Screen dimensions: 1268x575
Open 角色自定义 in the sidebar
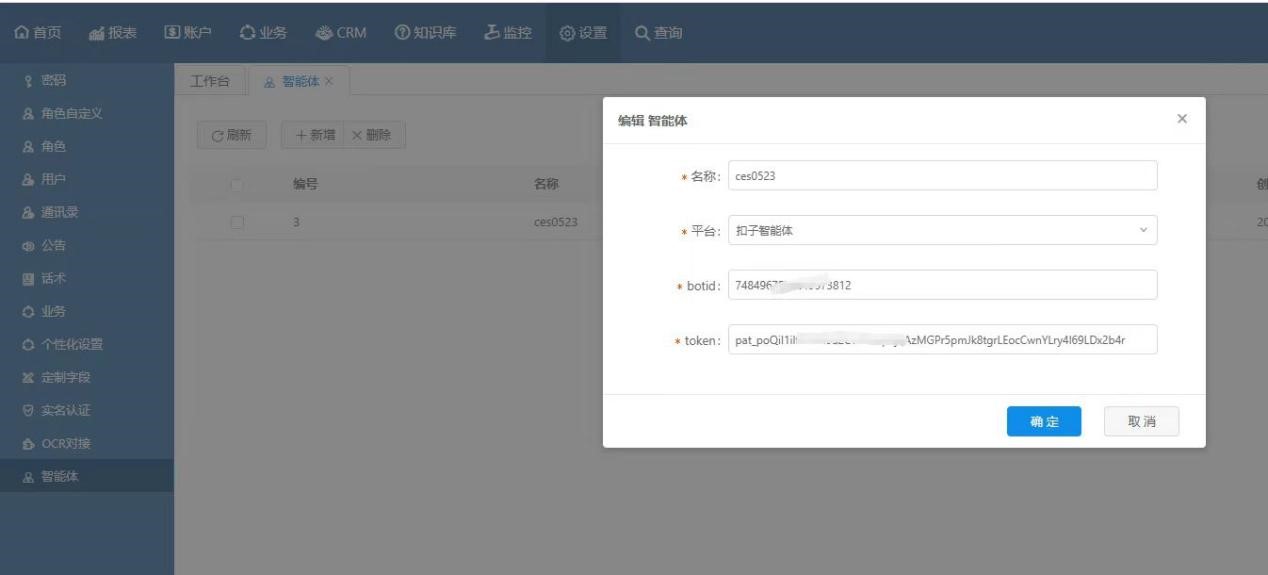pyautogui.click(x=76, y=114)
